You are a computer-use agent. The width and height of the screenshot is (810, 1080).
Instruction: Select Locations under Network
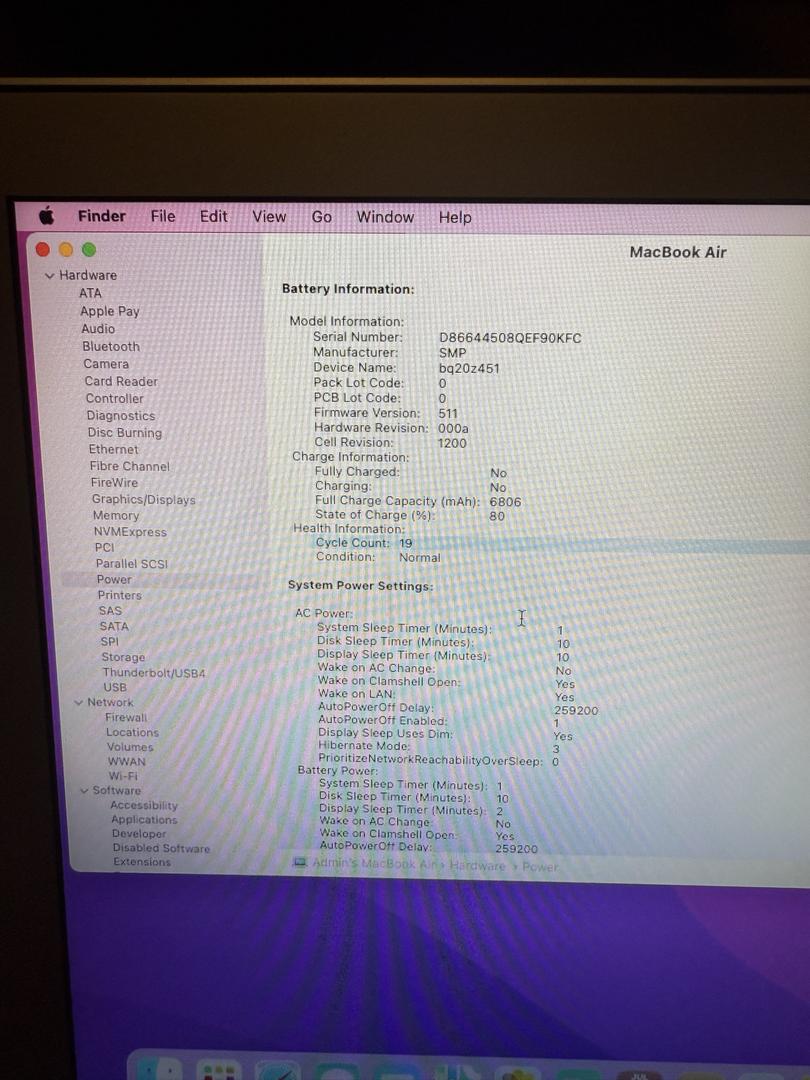132,732
